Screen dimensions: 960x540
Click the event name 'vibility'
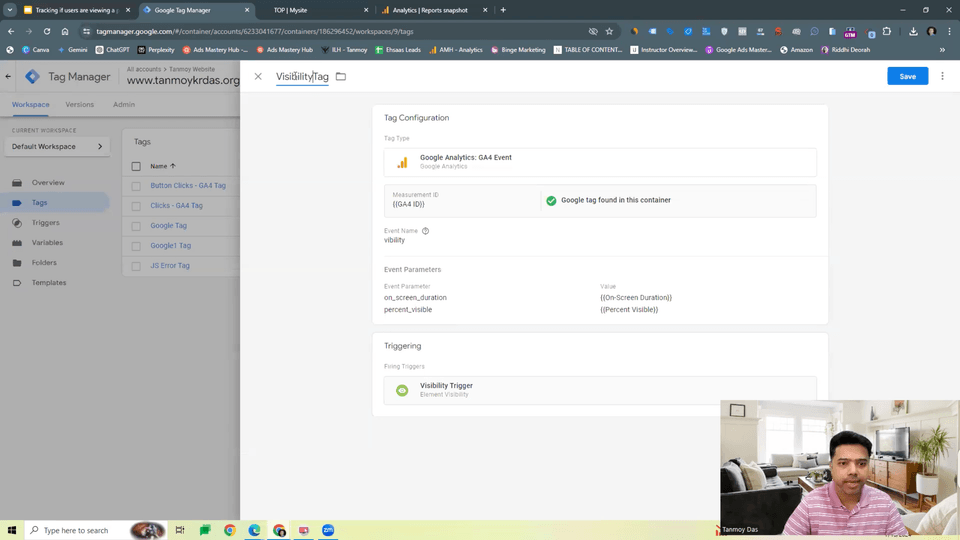coord(394,240)
